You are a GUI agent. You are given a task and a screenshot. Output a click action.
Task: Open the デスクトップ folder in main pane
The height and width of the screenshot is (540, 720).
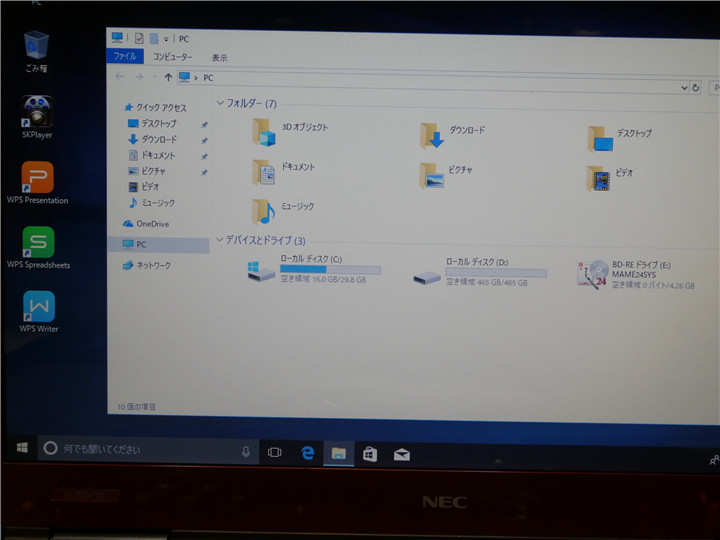tap(620, 138)
